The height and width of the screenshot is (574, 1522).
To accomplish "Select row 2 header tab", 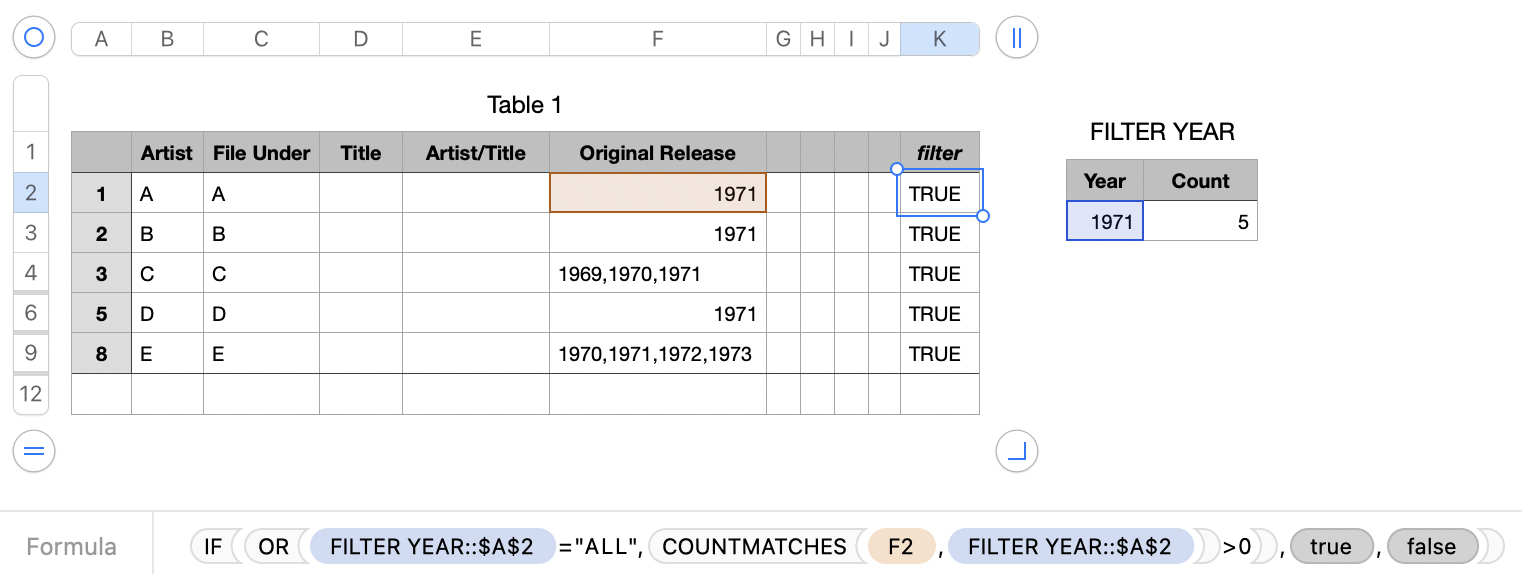I will click(31, 192).
